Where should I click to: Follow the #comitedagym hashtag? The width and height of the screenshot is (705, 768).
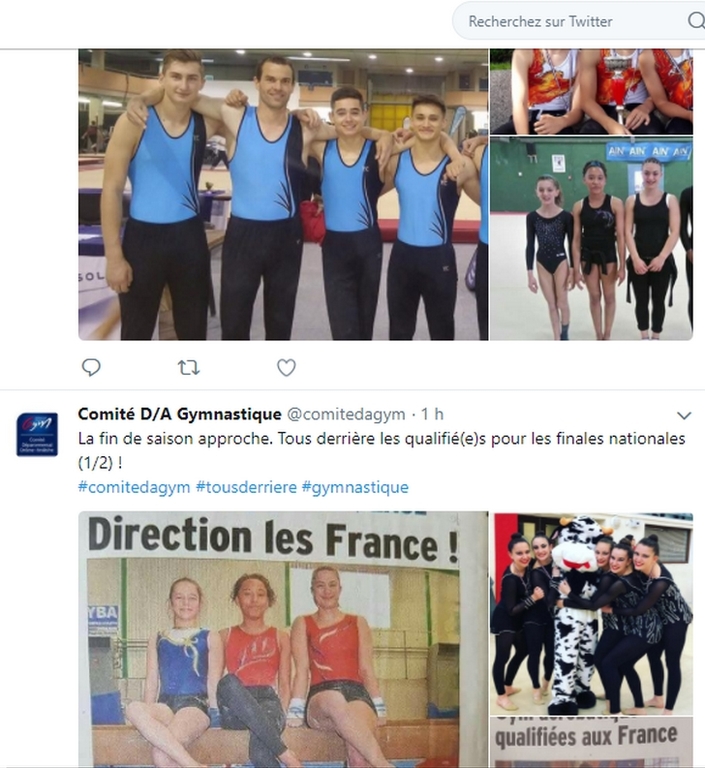[x=134, y=487]
